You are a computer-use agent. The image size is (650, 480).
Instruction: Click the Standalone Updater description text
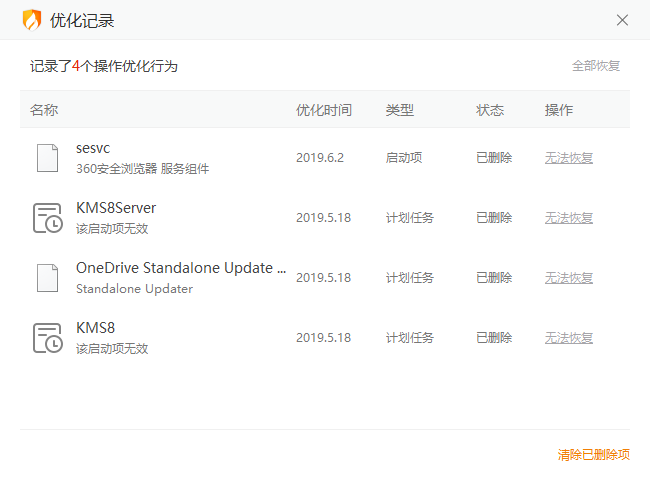134,288
